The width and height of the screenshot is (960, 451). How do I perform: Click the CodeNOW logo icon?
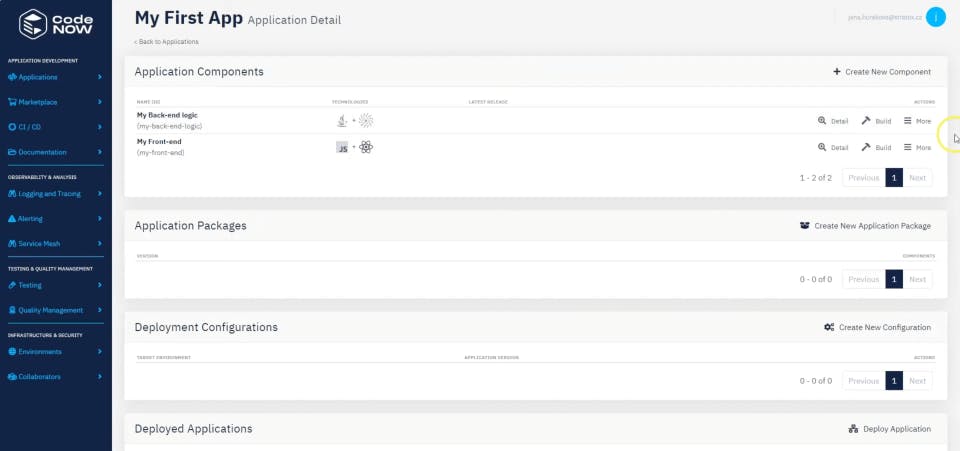point(33,23)
